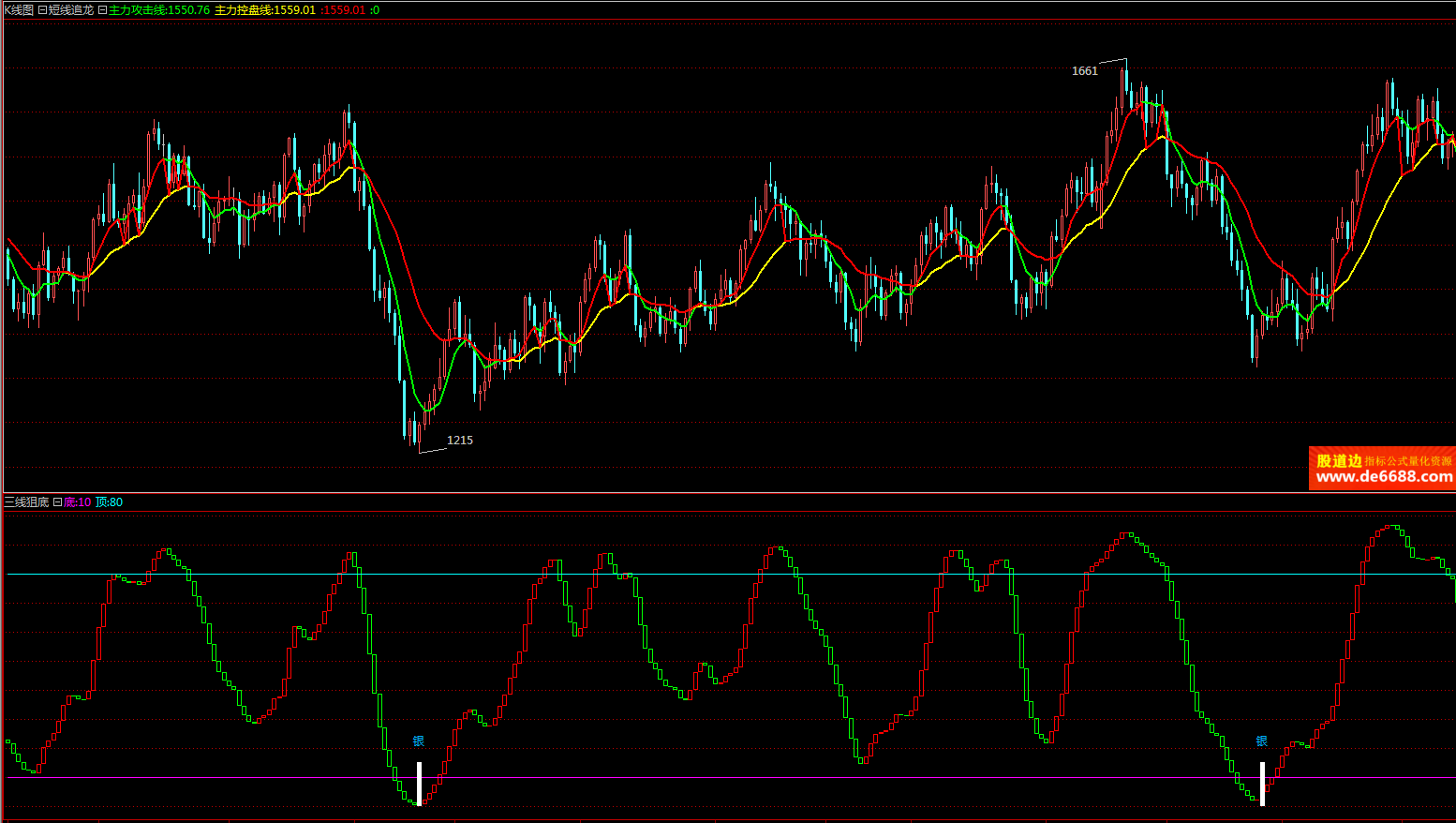Click the green 主力攻击线:1550.76 label
Image resolution: width=1456 pixels, height=823 pixels.
pos(159,10)
